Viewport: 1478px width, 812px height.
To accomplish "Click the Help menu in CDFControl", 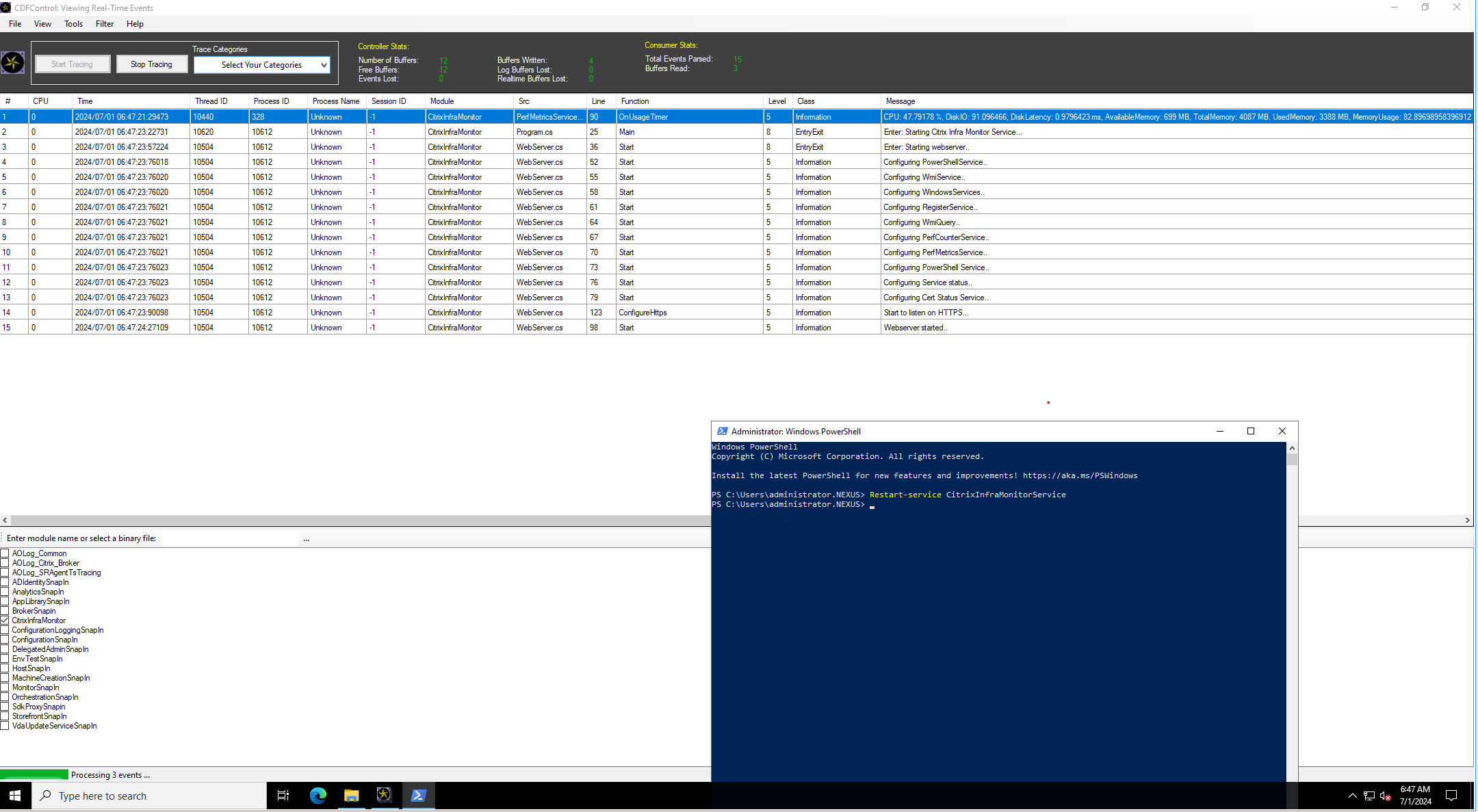I will (134, 24).
